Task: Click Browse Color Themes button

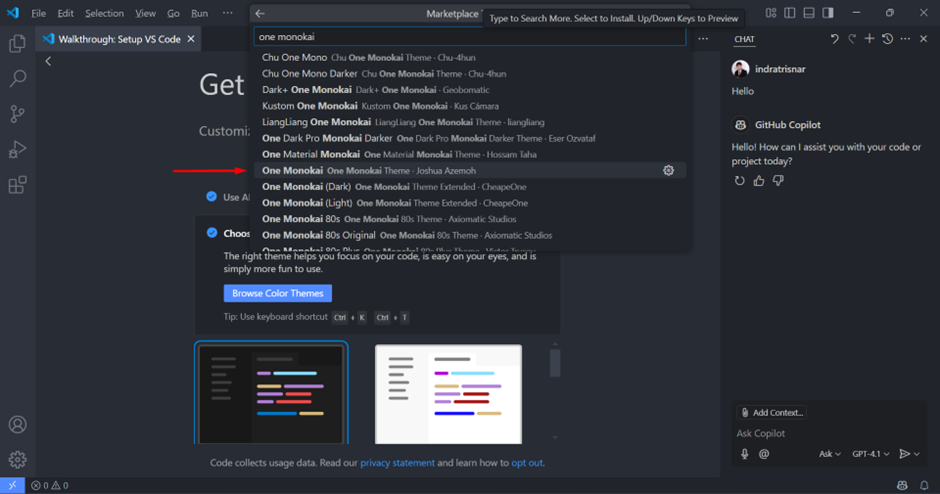Action: coord(278,293)
